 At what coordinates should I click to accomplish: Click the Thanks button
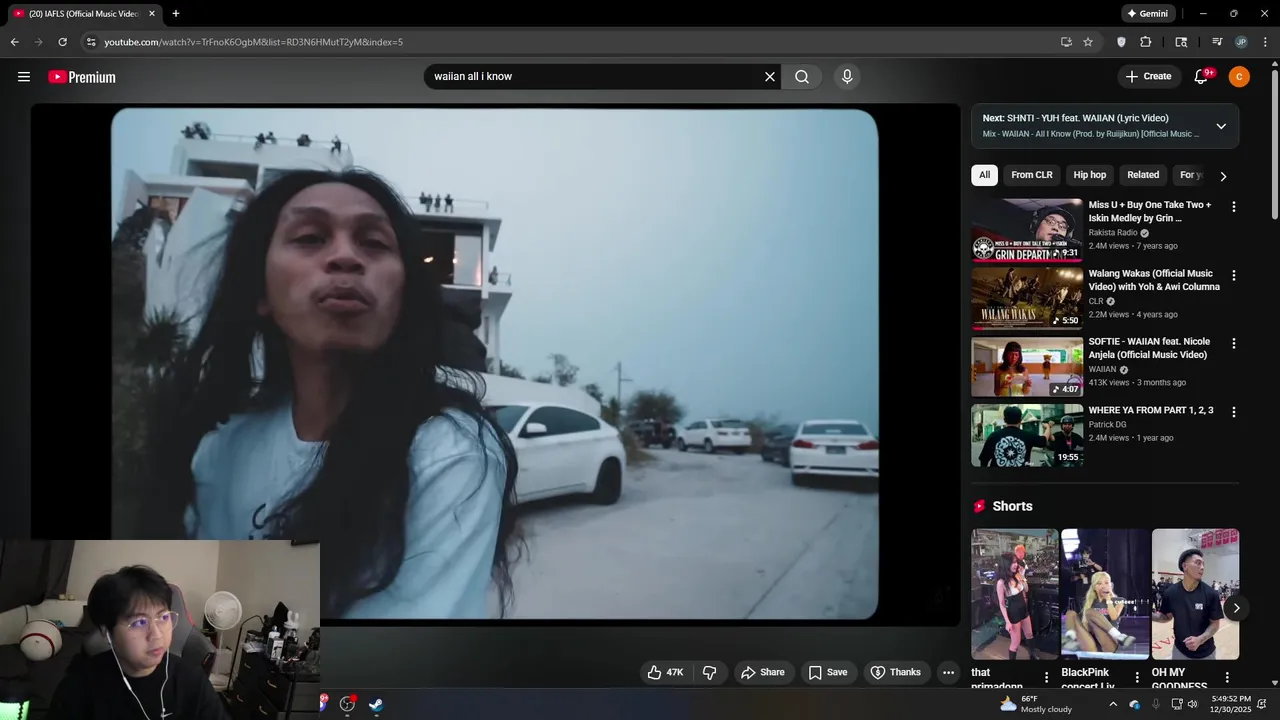[896, 672]
